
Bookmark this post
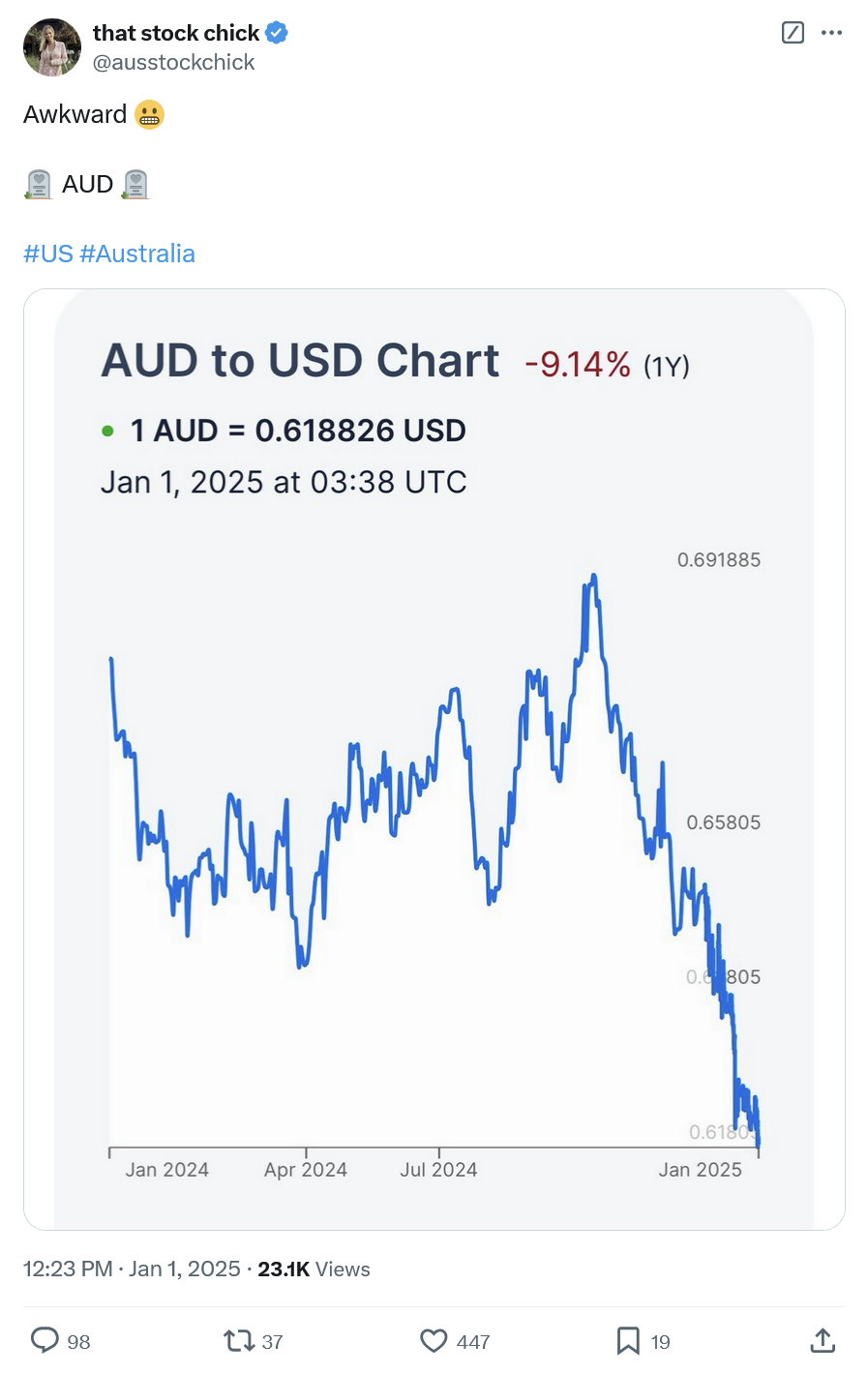click(x=628, y=1340)
